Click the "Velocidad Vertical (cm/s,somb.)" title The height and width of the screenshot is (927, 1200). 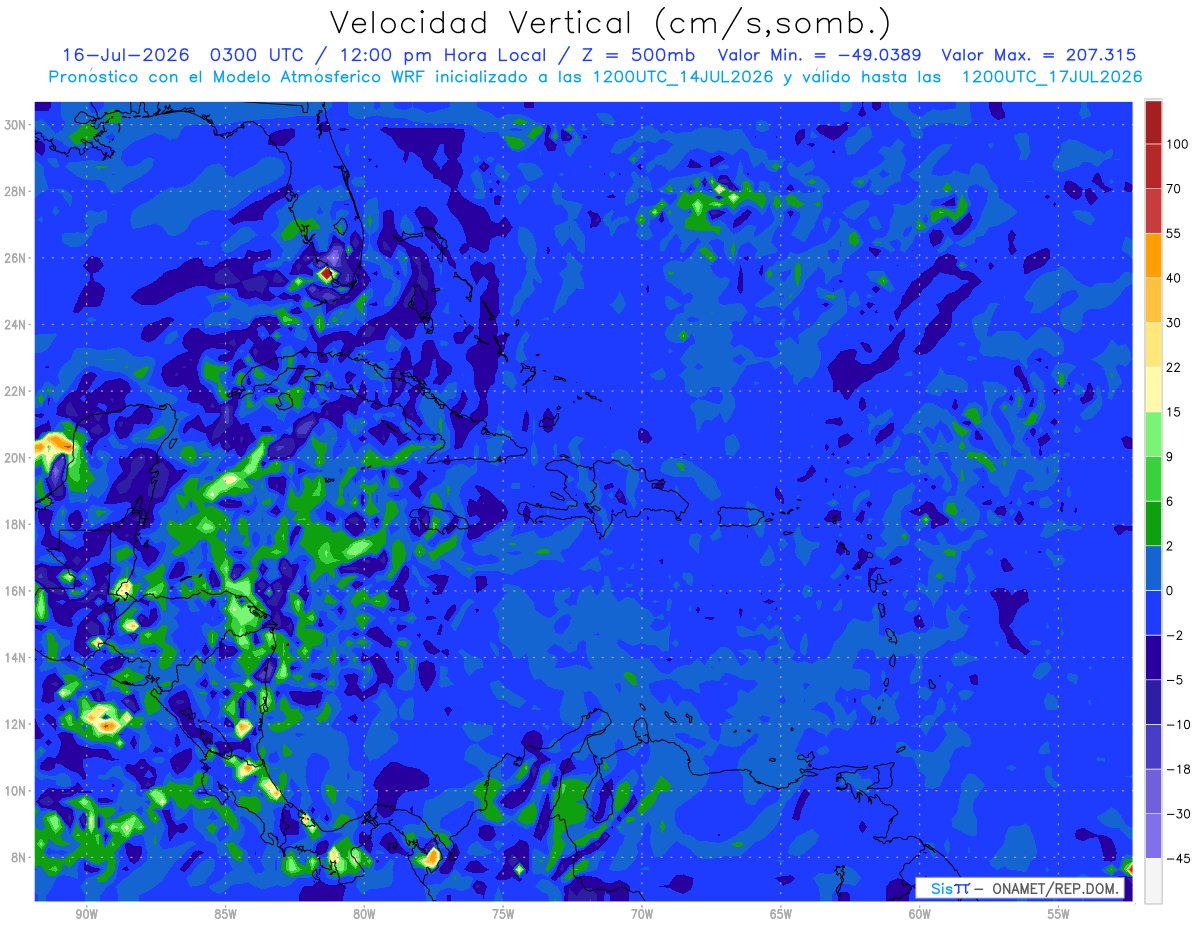[x=610, y=23]
